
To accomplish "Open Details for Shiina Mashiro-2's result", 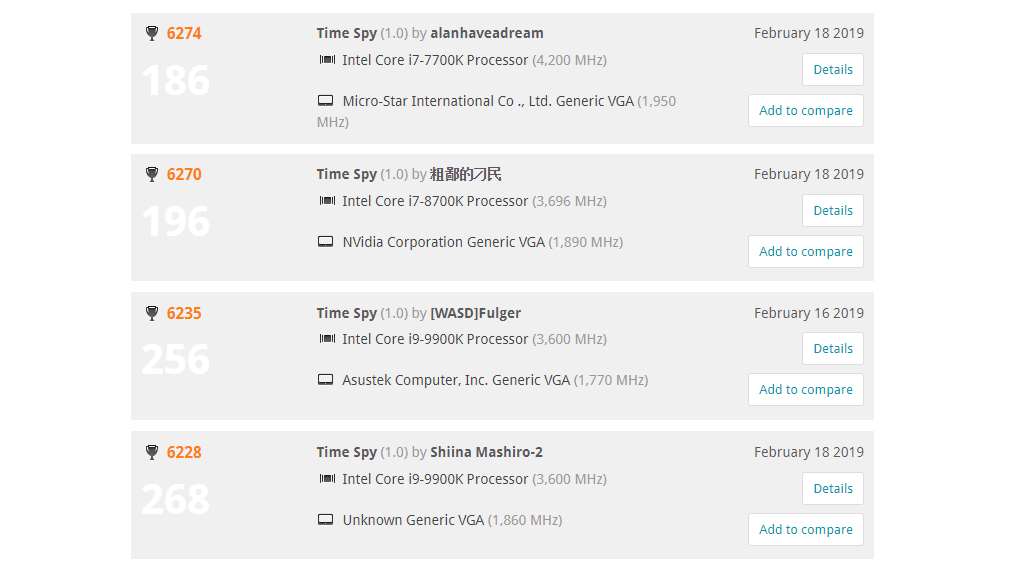I will pos(832,488).
